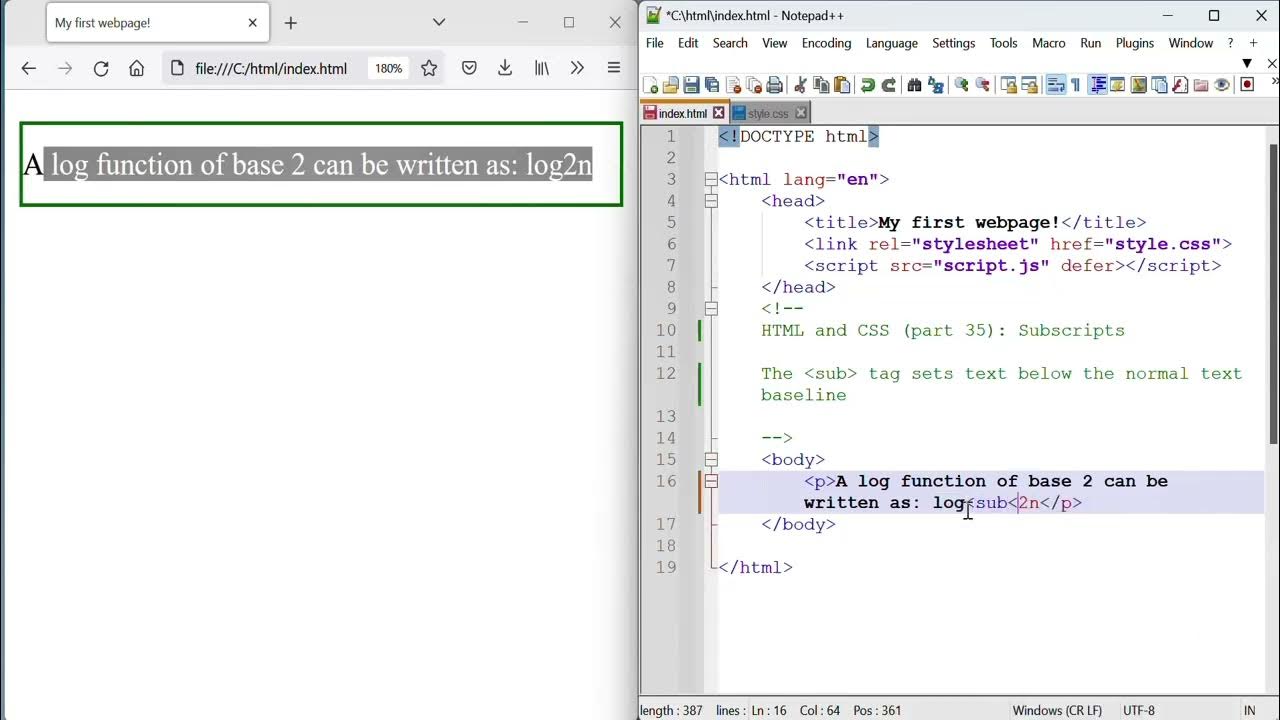Click the Print toolbar icon
This screenshot has height=720, width=1280.
pos(774,85)
